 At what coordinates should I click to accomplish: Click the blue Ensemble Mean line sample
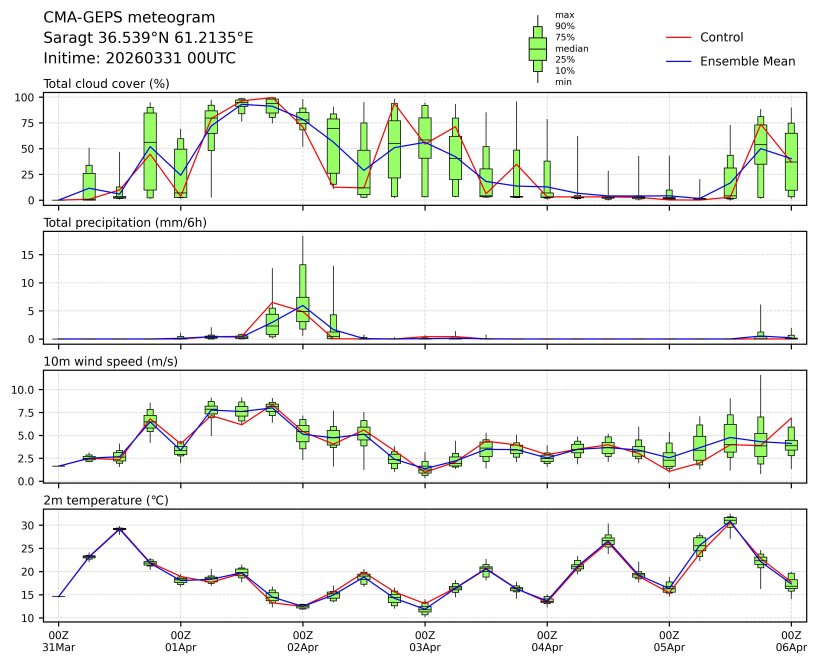(678, 61)
